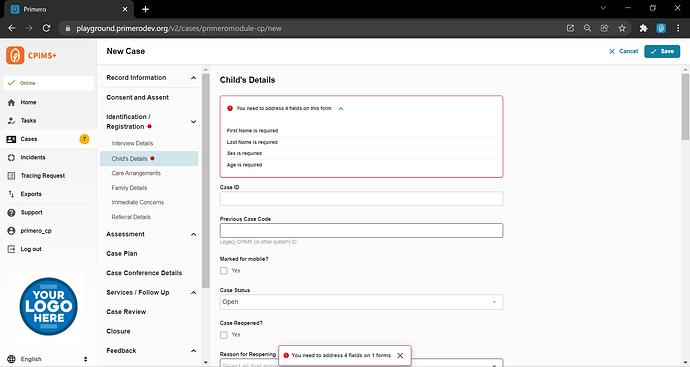The width and height of the screenshot is (690, 367).
Task: Click the 'Last Name is required' error
Action: 252,142
